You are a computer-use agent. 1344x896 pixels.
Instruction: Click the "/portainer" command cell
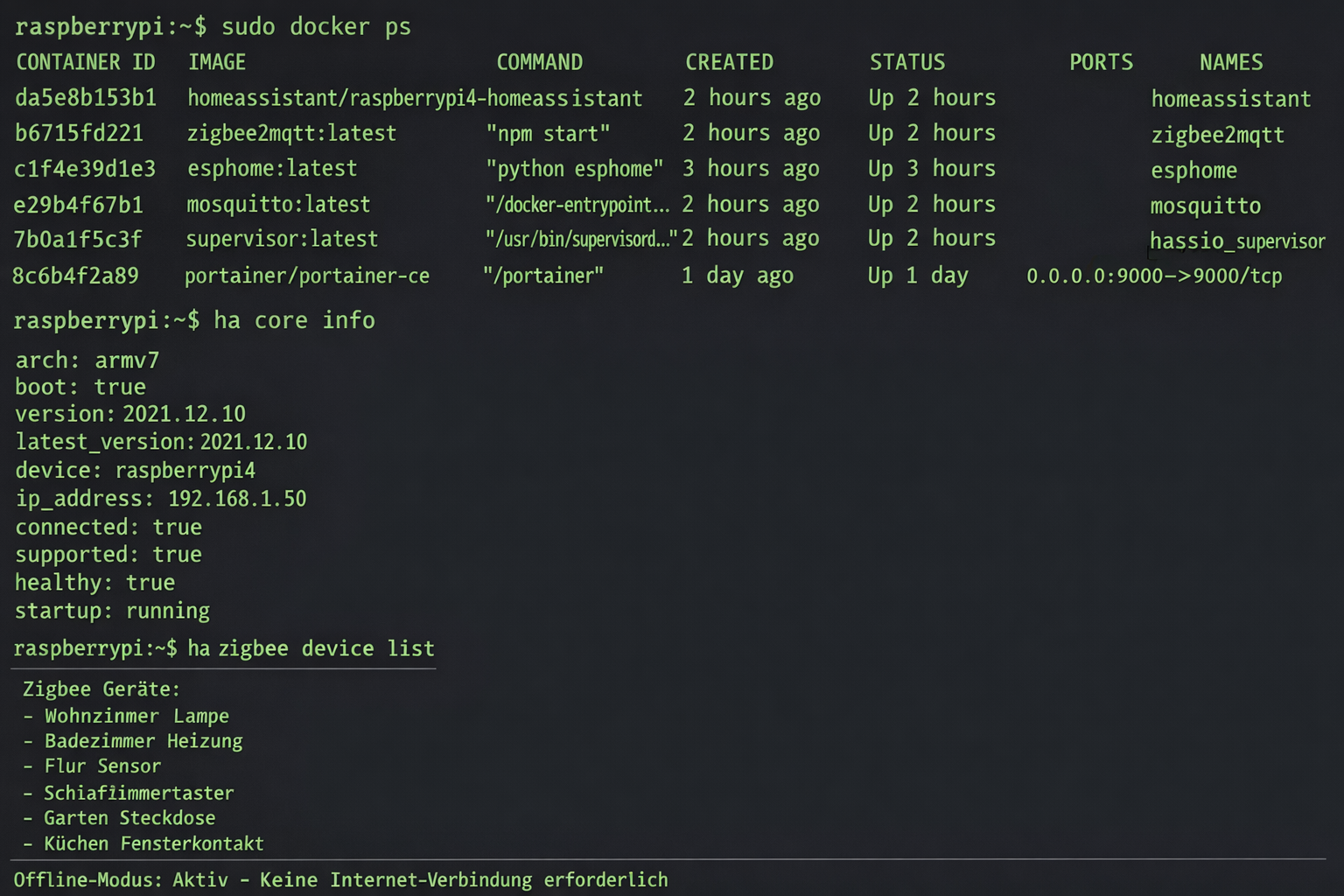[x=543, y=276]
